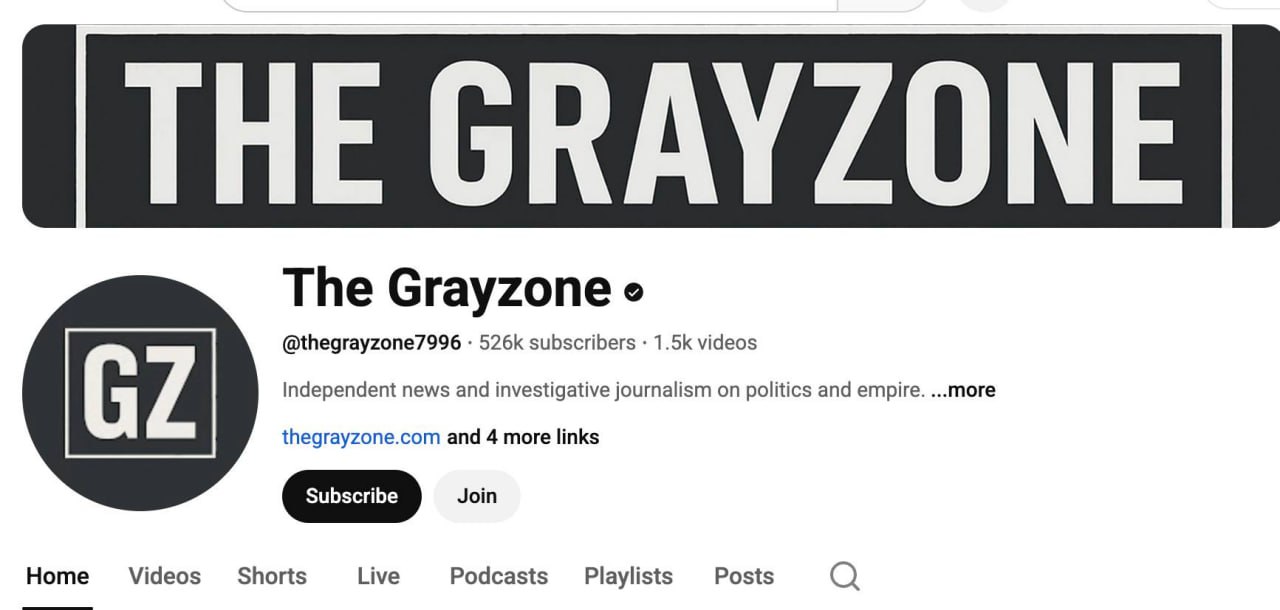Image resolution: width=1280 pixels, height=610 pixels.
Task: Click the 1.5k videos count
Action: point(705,343)
